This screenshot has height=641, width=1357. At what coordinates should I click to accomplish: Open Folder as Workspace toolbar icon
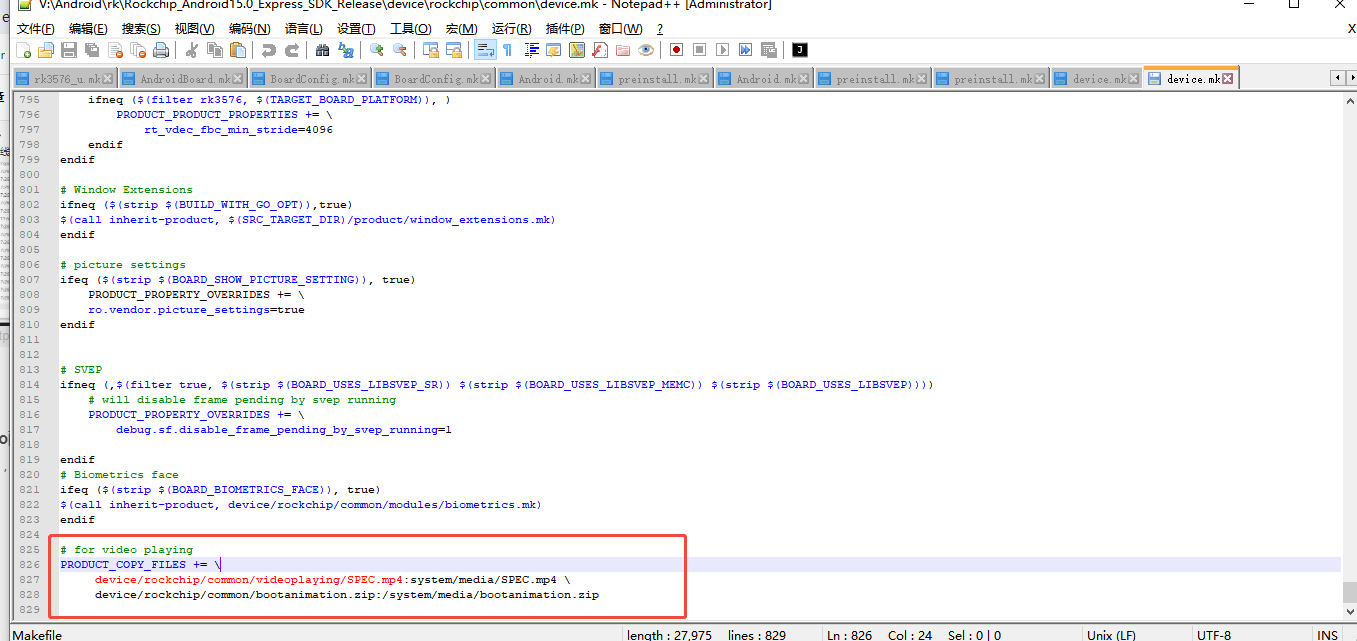(x=622, y=50)
